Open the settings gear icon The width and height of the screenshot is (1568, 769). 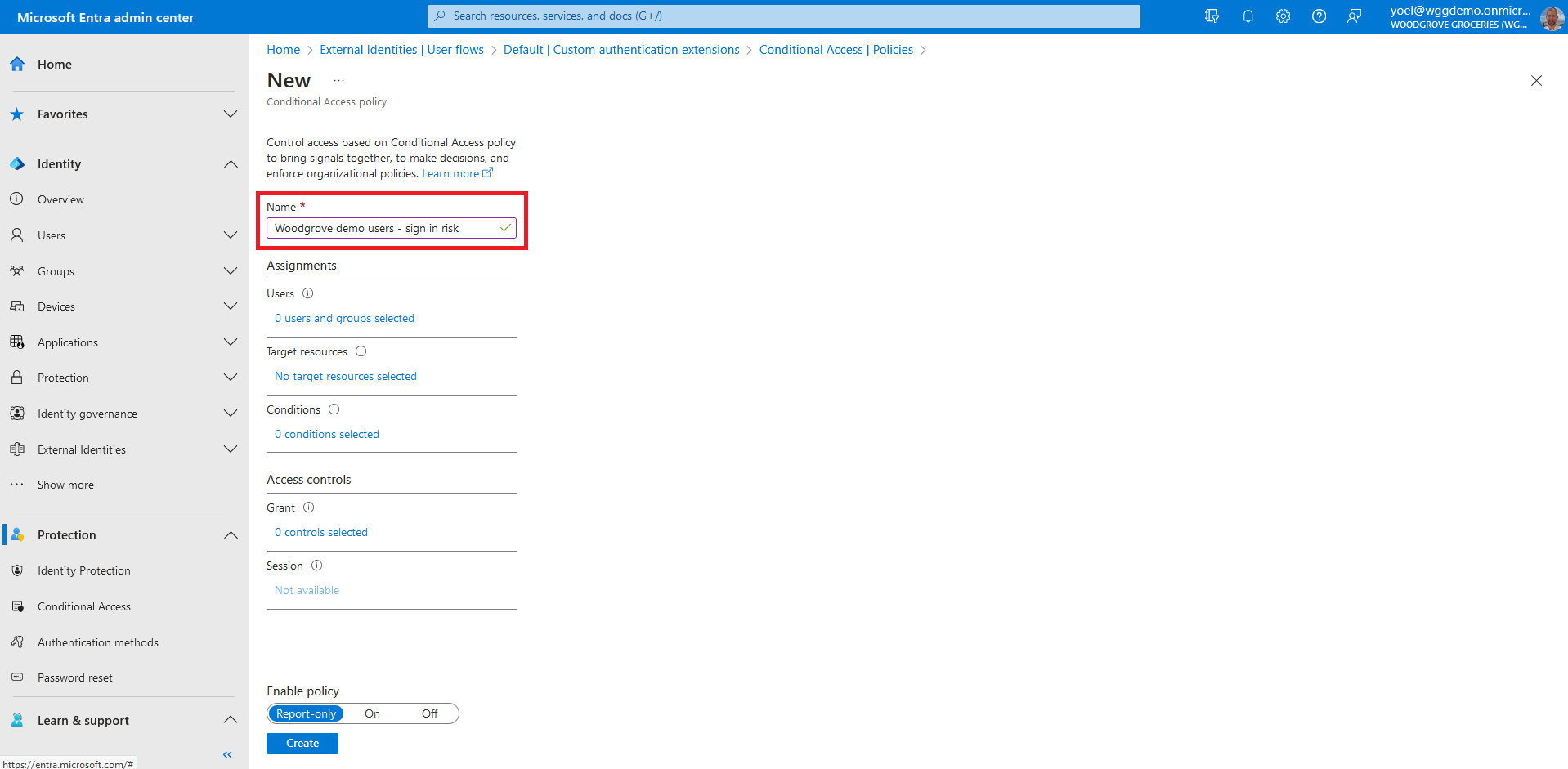pyautogui.click(x=1283, y=16)
